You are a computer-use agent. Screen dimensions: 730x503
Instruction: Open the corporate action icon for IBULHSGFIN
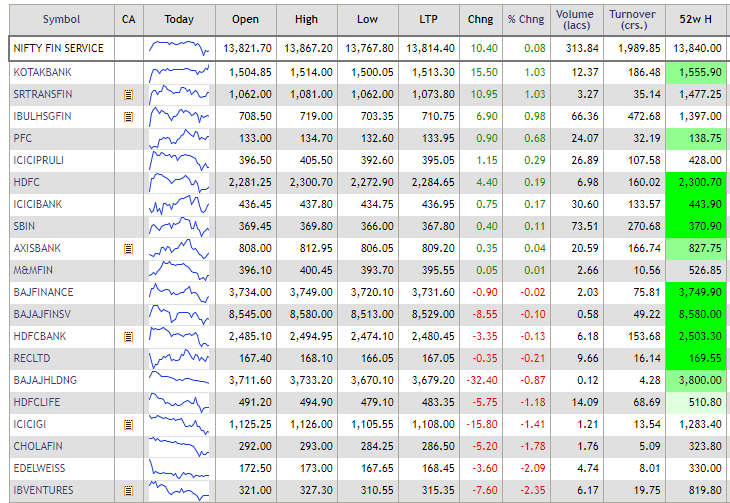click(x=128, y=116)
